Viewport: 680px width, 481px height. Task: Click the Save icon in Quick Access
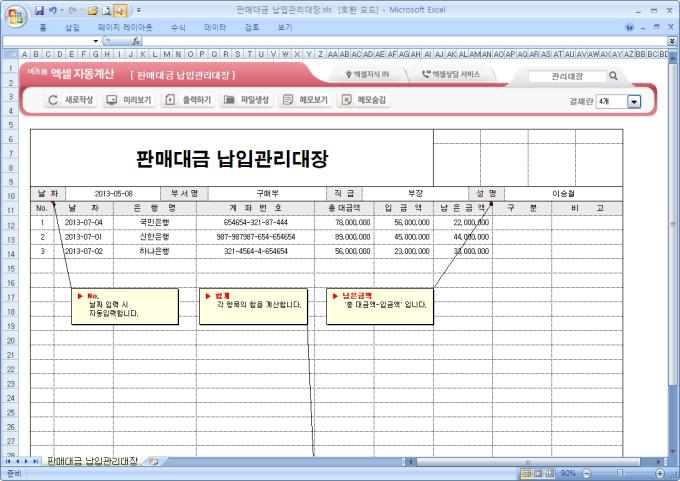coord(39,10)
